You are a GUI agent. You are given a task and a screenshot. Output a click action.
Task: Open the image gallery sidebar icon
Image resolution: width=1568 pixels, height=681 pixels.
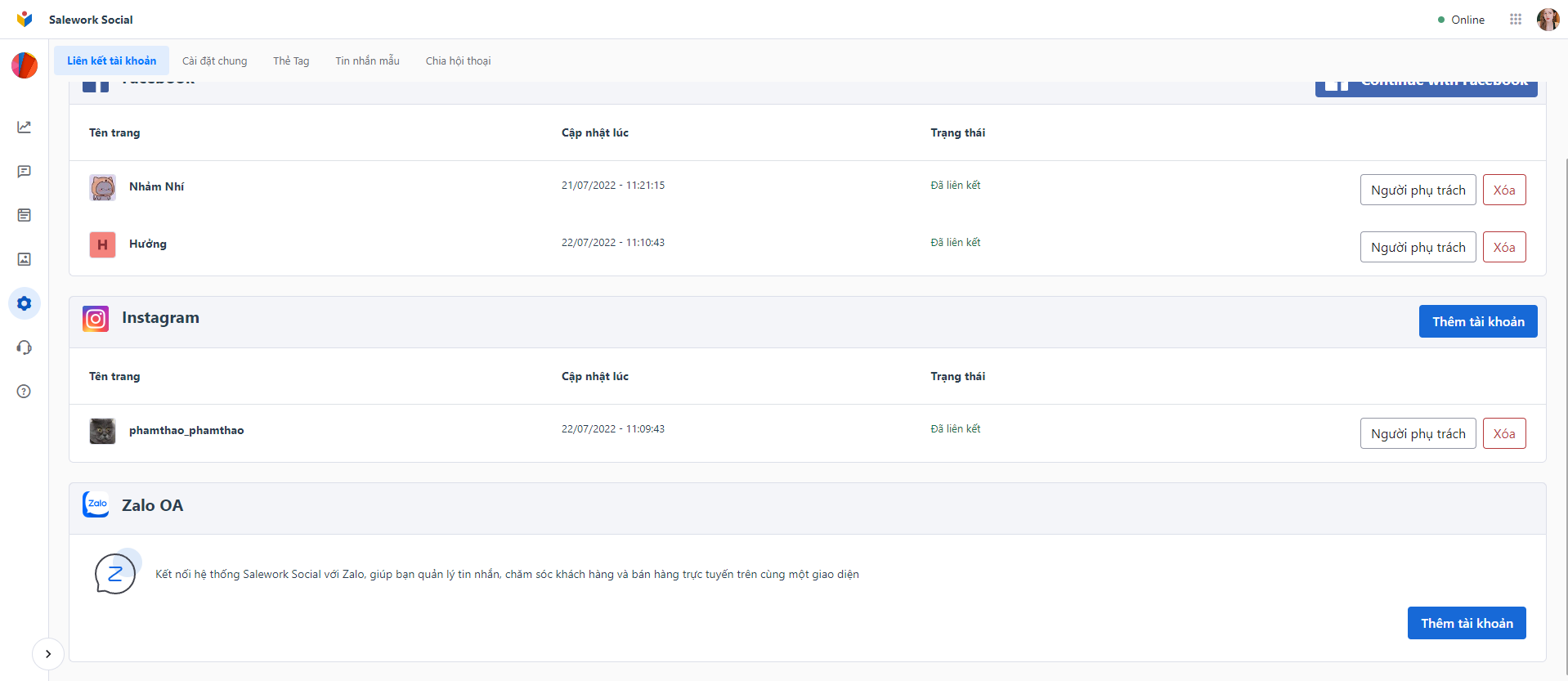(25, 259)
